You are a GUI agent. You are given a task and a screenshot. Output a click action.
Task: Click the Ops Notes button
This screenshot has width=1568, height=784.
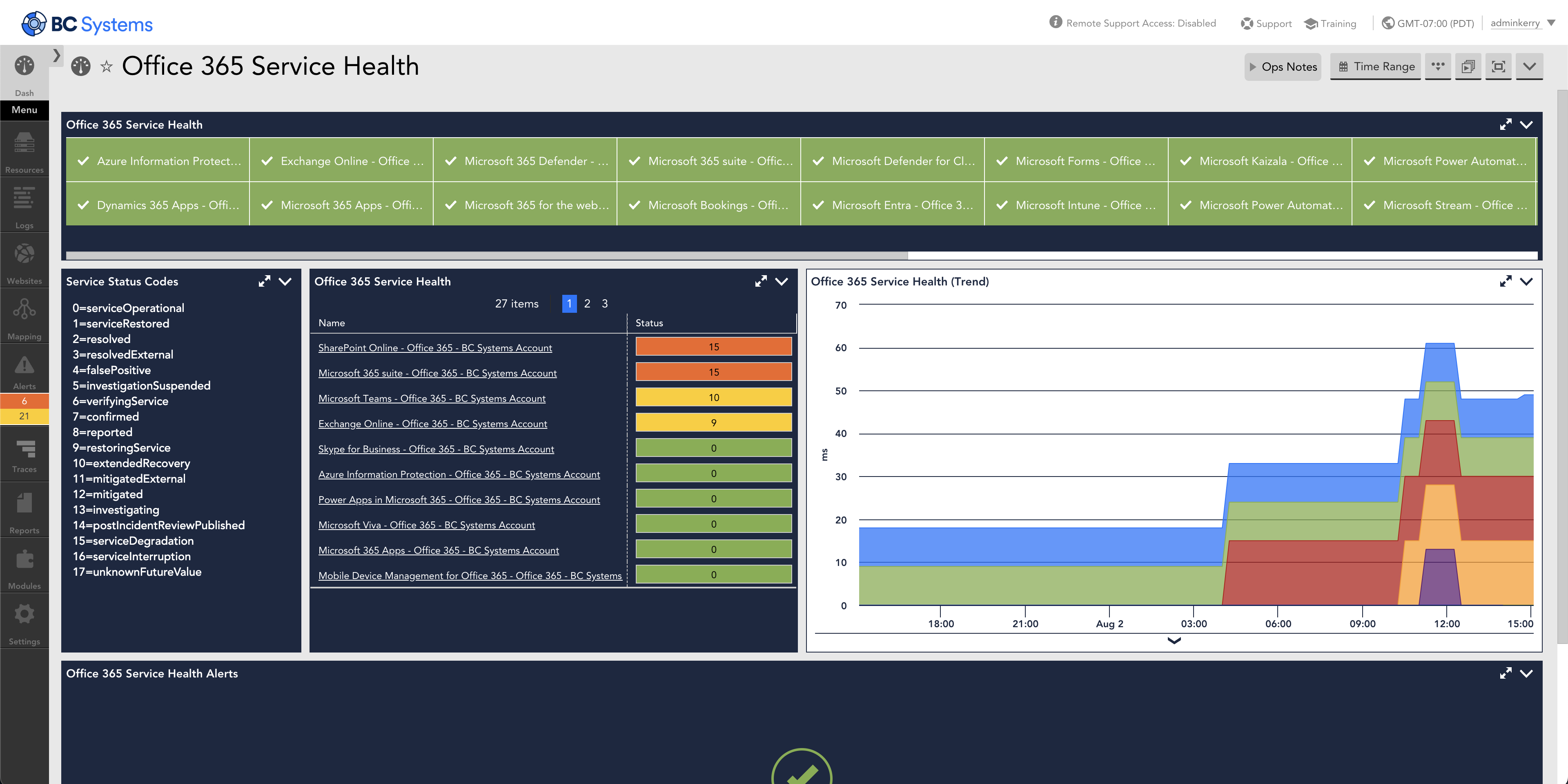pyautogui.click(x=1283, y=66)
